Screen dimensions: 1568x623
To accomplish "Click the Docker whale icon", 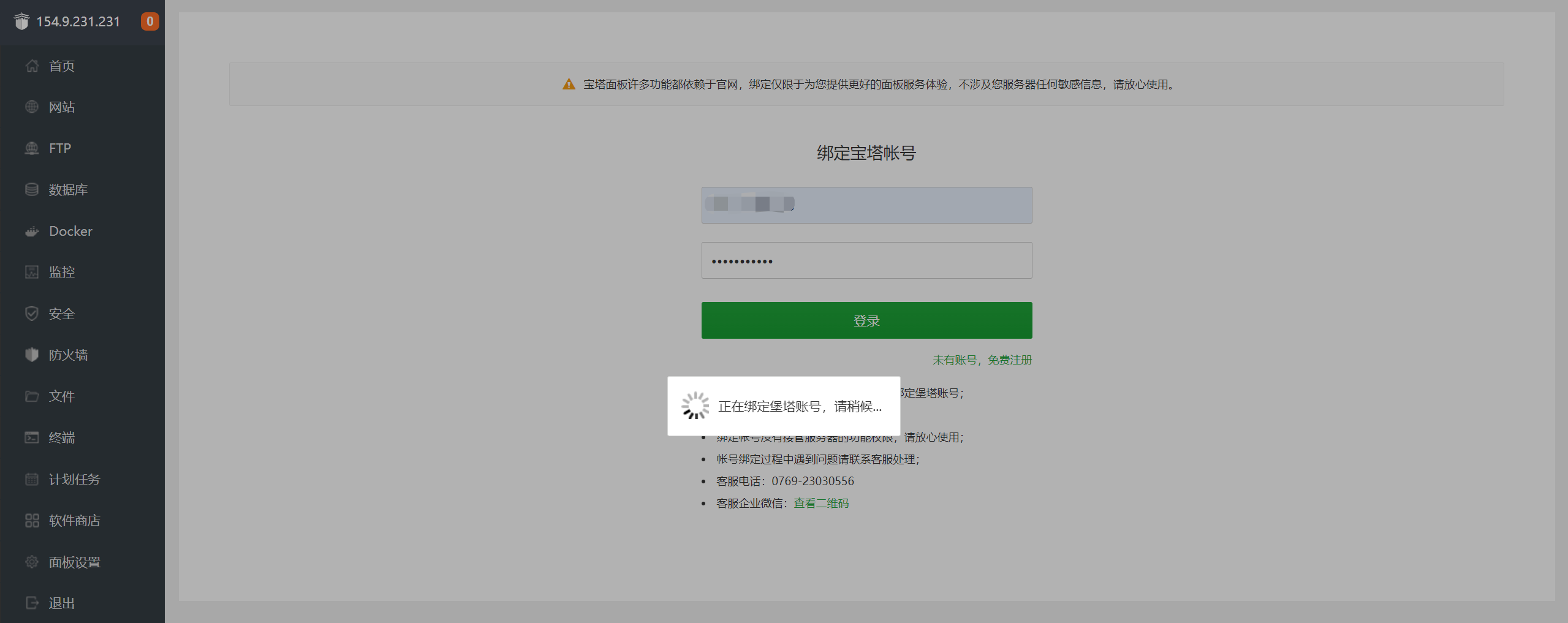I will [x=32, y=232].
